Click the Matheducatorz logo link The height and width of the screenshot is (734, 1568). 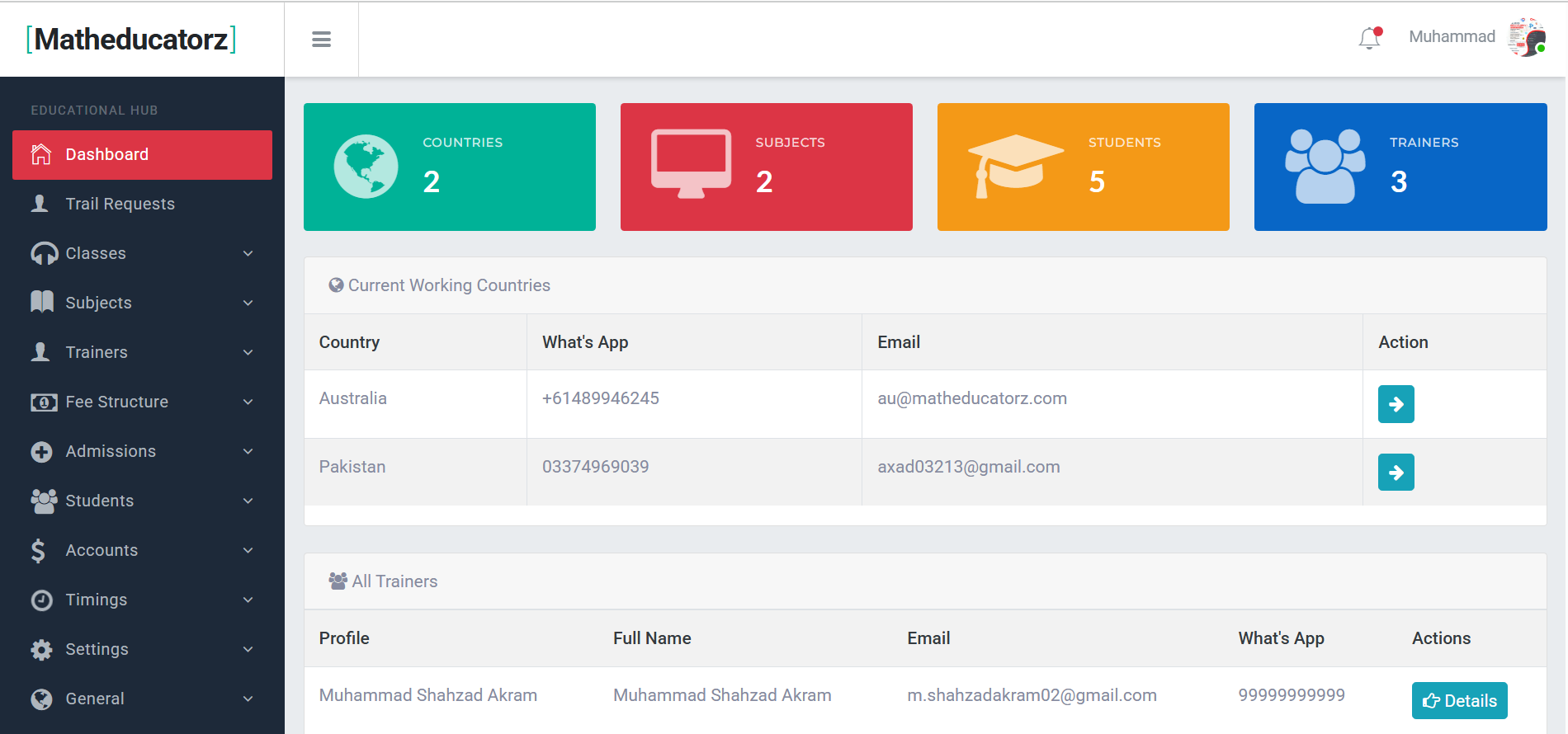pyautogui.click(x=132, y=40)
